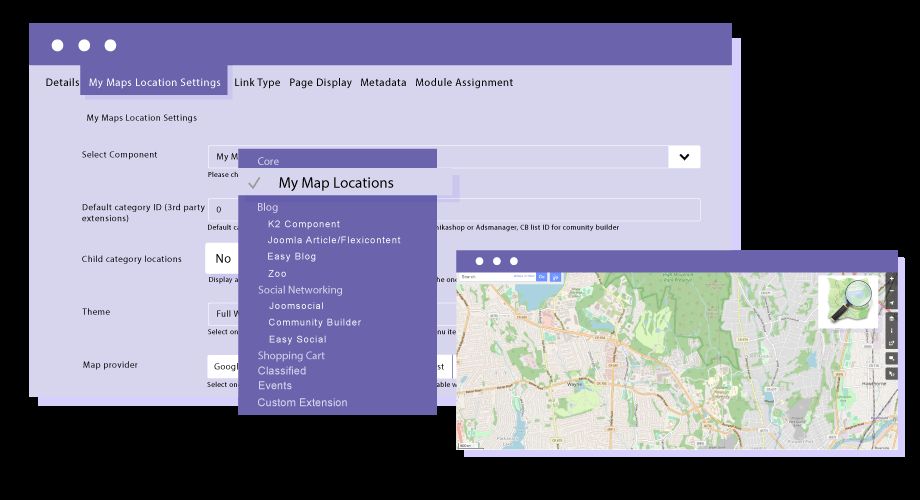
Task: Click the add note icon on map
Action: coord(891,358)
